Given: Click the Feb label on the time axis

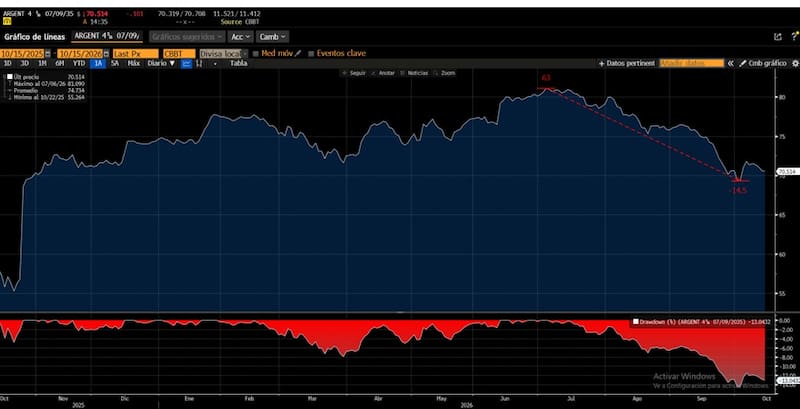Looking at the screenshot, I should (249, 398).
